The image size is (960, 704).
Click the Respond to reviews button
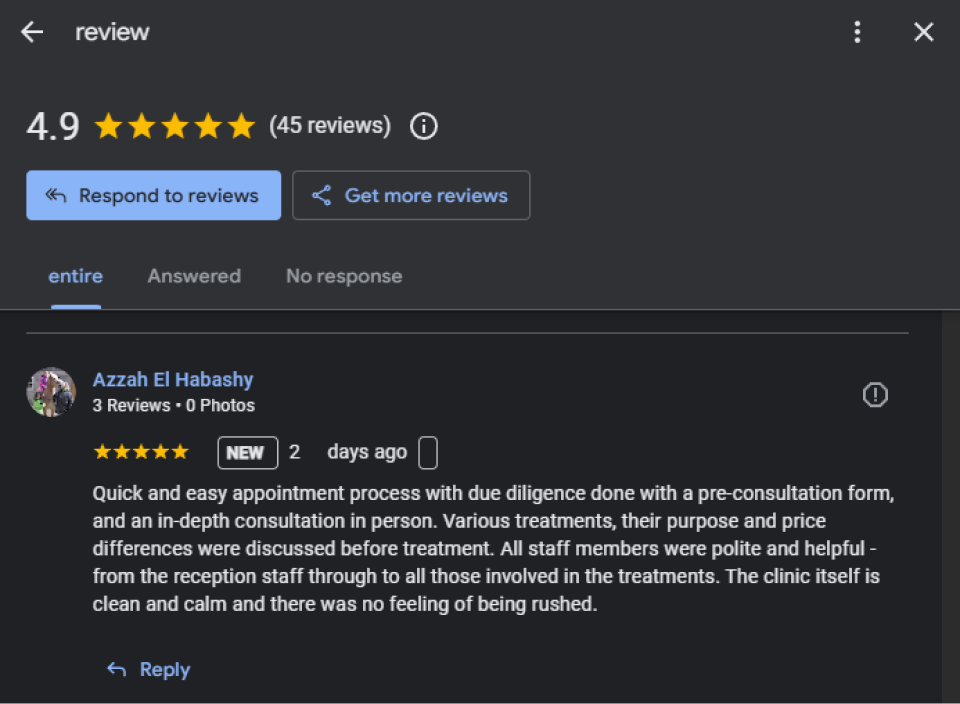(x=154, y=195)
